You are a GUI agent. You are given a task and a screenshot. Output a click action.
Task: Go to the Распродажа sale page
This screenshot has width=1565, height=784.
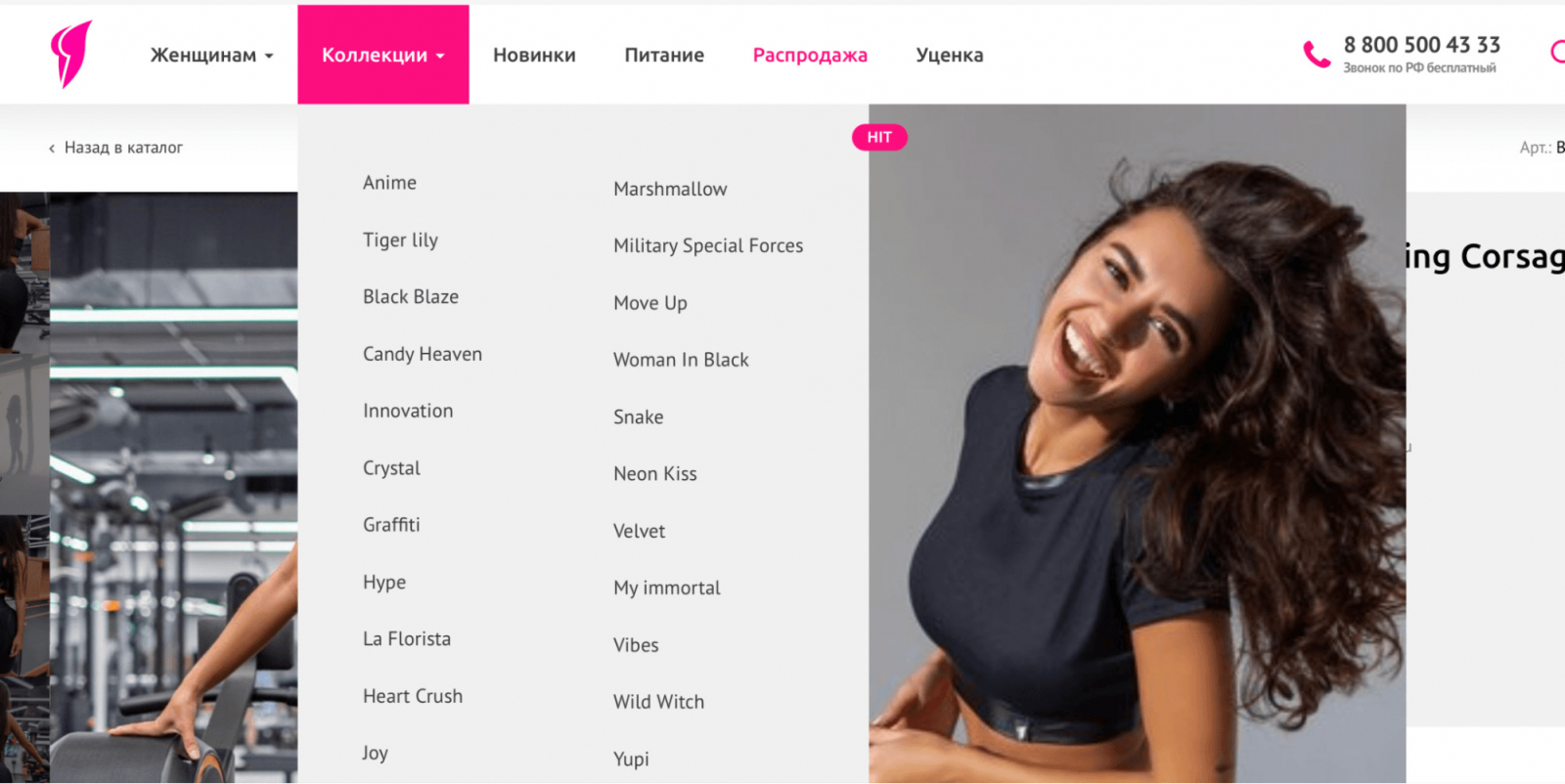click(x=810, y=55)
